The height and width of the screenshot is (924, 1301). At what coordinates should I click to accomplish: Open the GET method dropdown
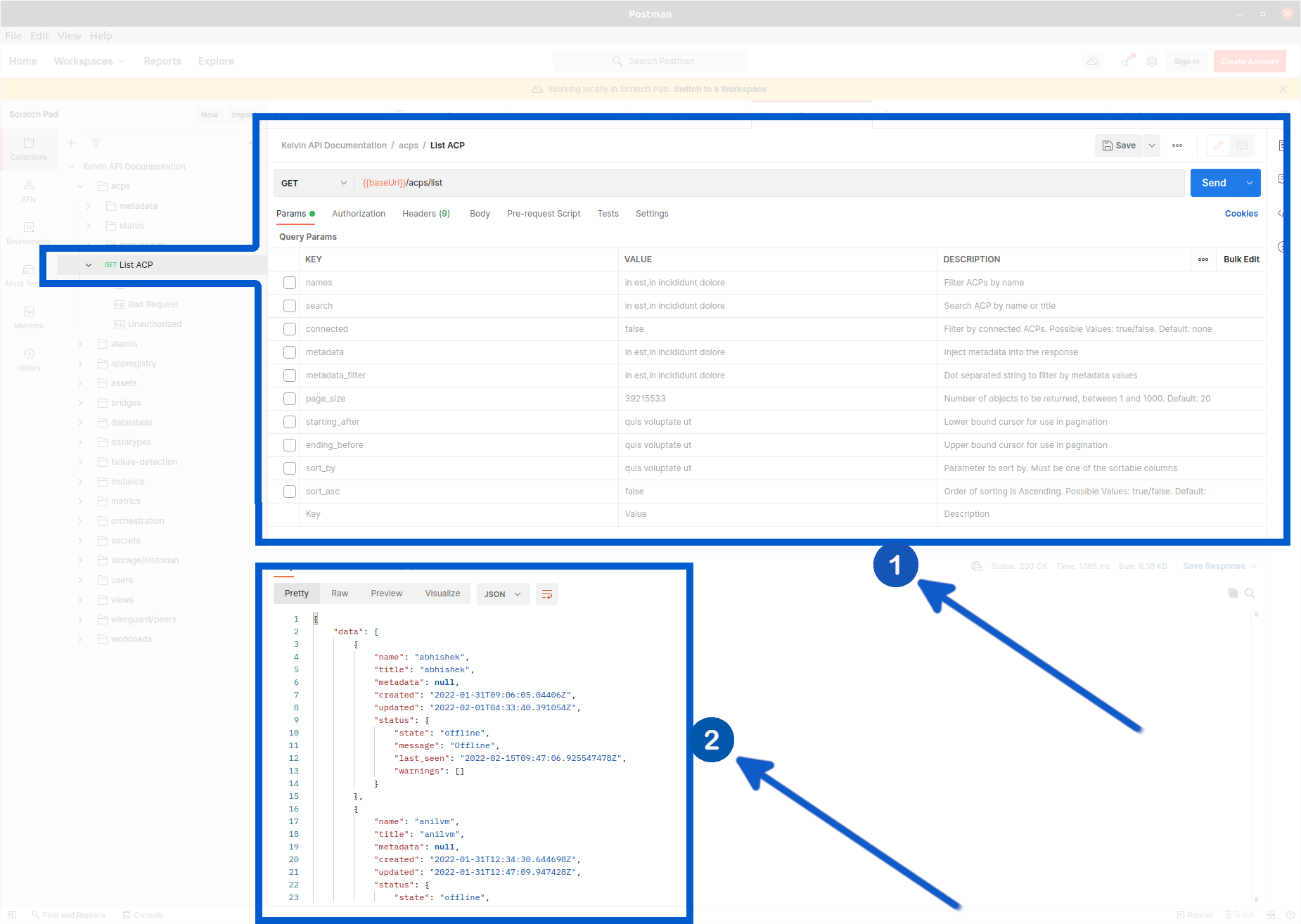pos(313,183)
